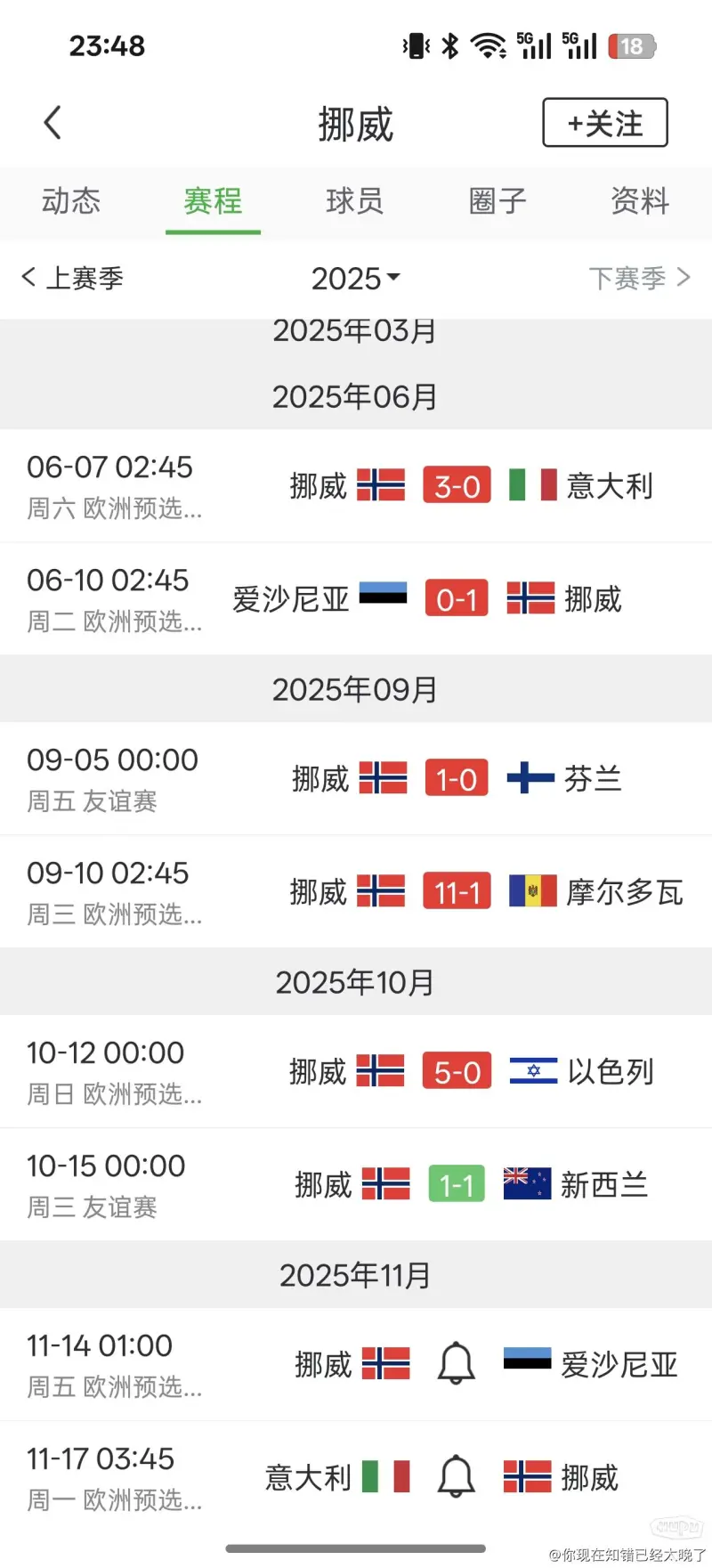Go to next season (下赛季)
Image resolution: width=712 pixels, height=1568 pixels.
639,278
